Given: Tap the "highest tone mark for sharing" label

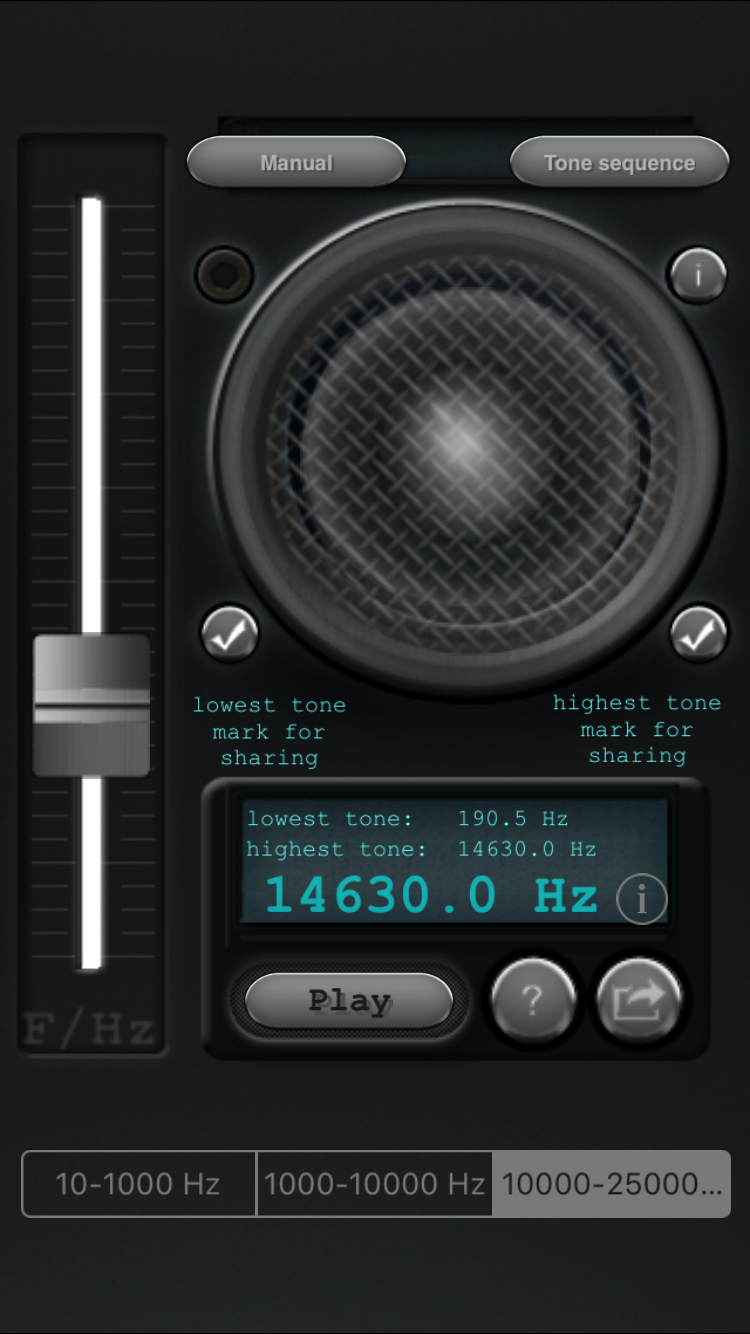Looking at the screenshot, I should point(637,729).
